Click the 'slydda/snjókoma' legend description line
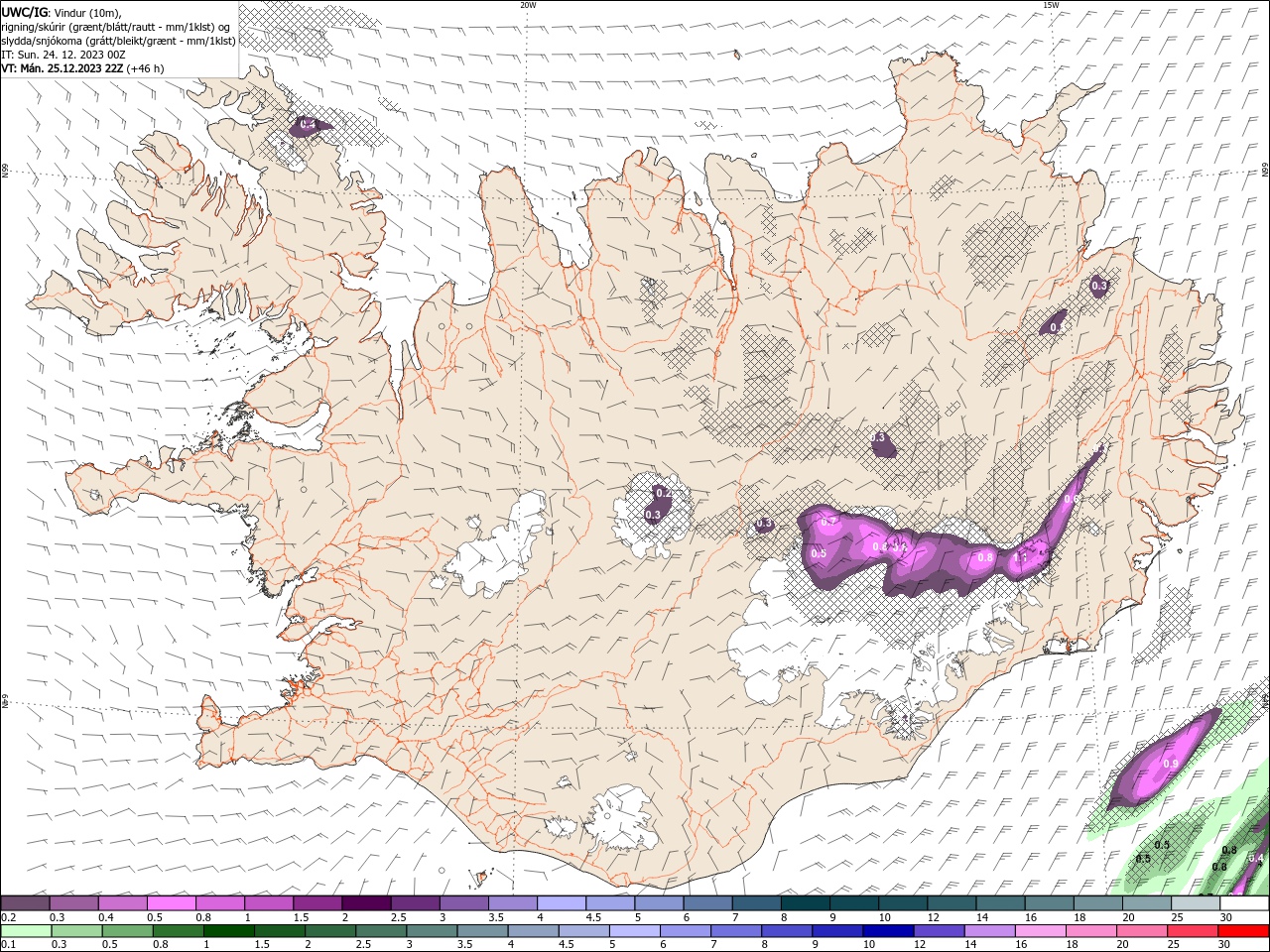The image size is (1270, 952). tap(118, 41)
